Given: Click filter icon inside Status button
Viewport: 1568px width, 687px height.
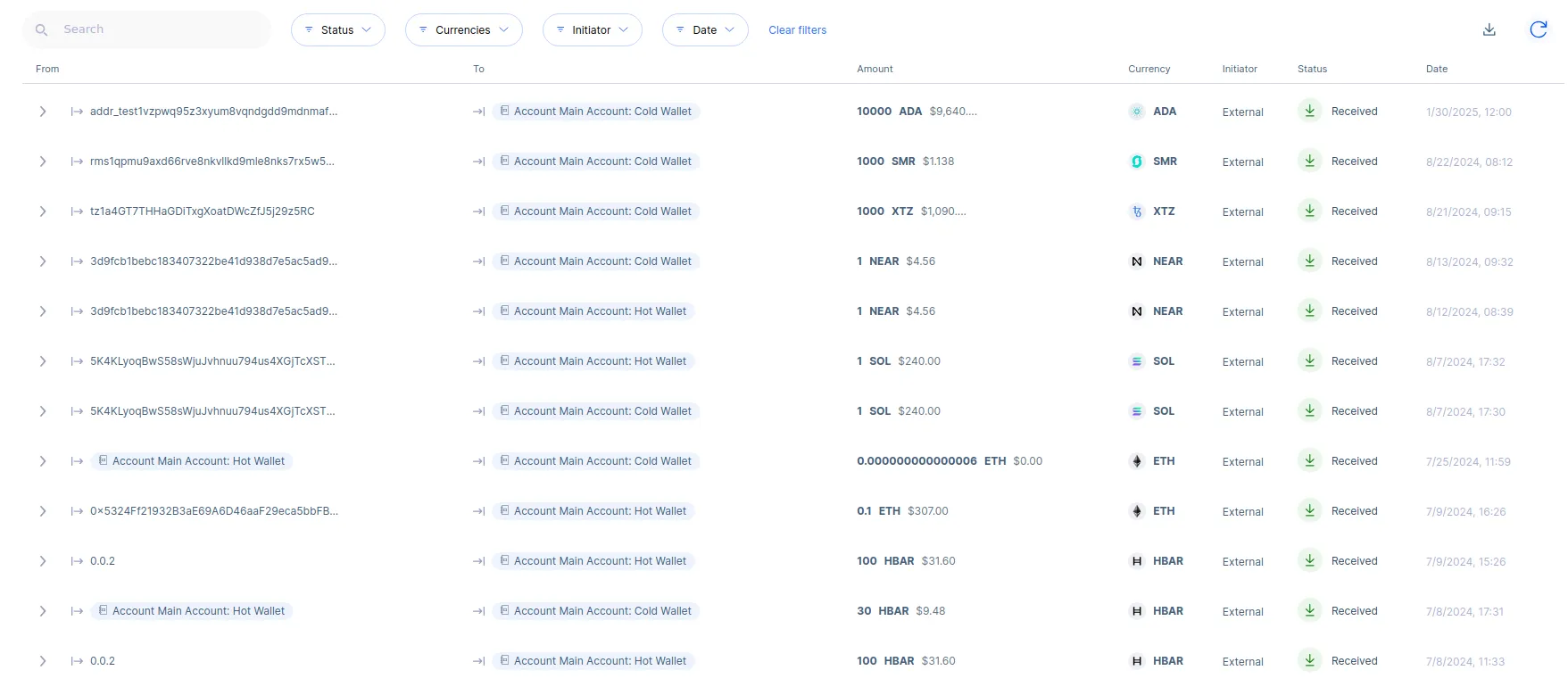Looking at the screenshot, I should (x=309, y=29).
